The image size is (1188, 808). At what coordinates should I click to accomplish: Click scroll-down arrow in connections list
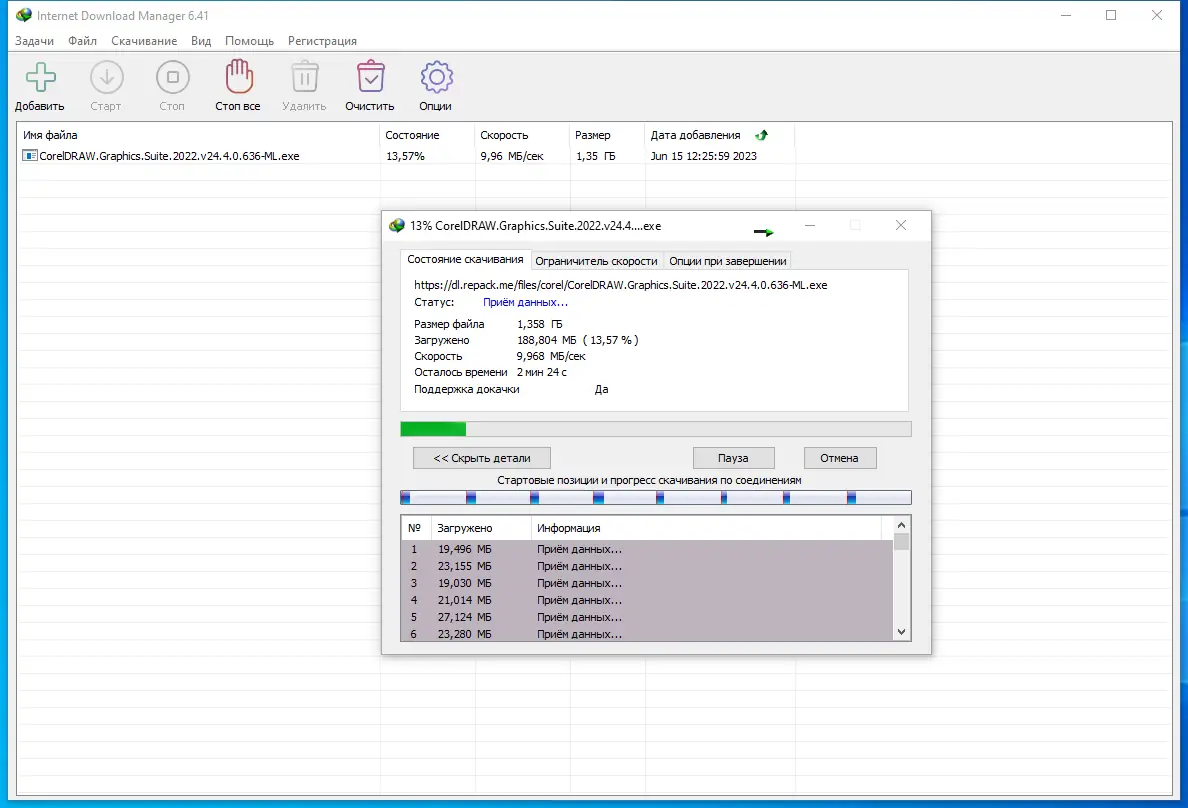(901, 631)
